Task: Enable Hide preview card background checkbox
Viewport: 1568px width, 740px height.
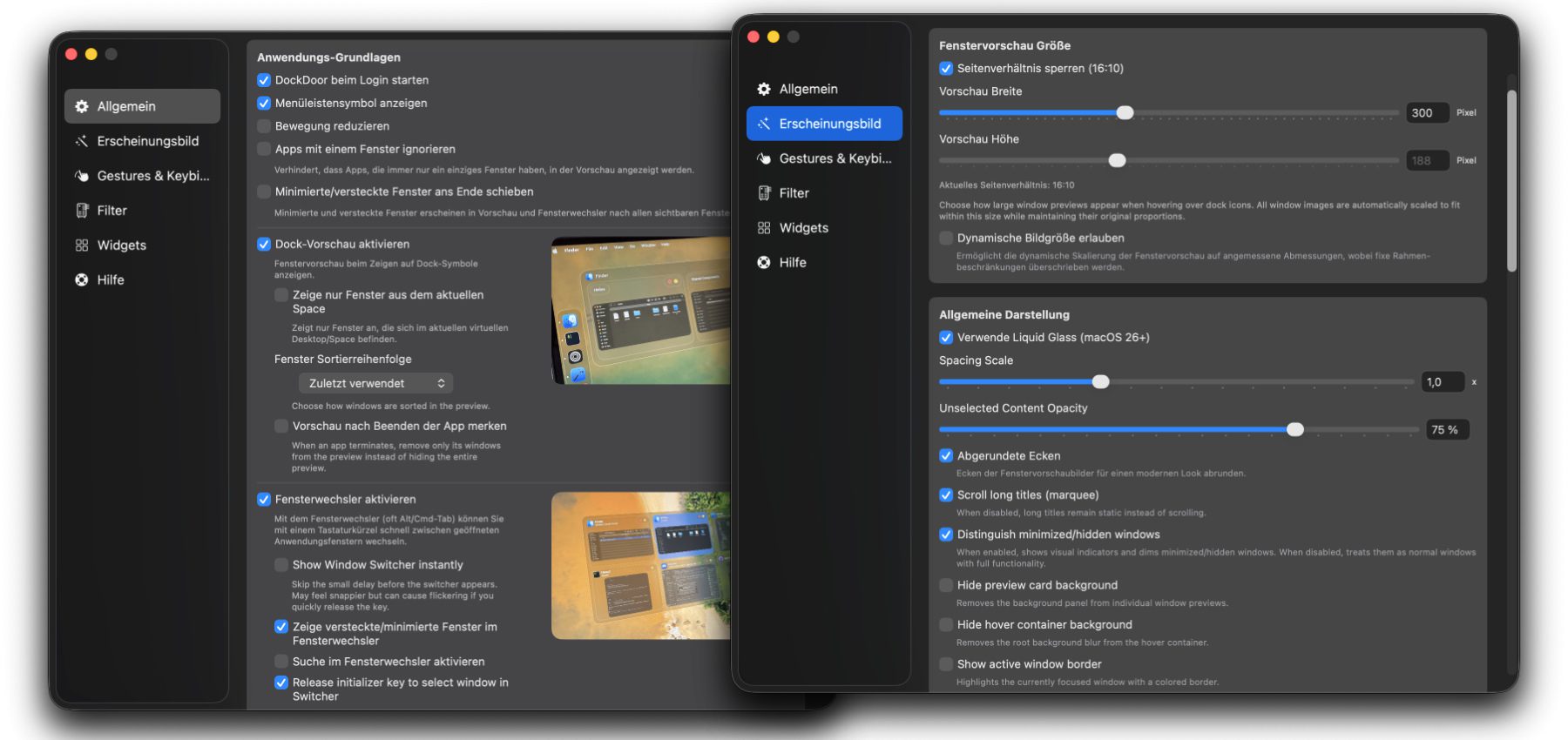Action: pyautogui.click(x=946, y=586)
